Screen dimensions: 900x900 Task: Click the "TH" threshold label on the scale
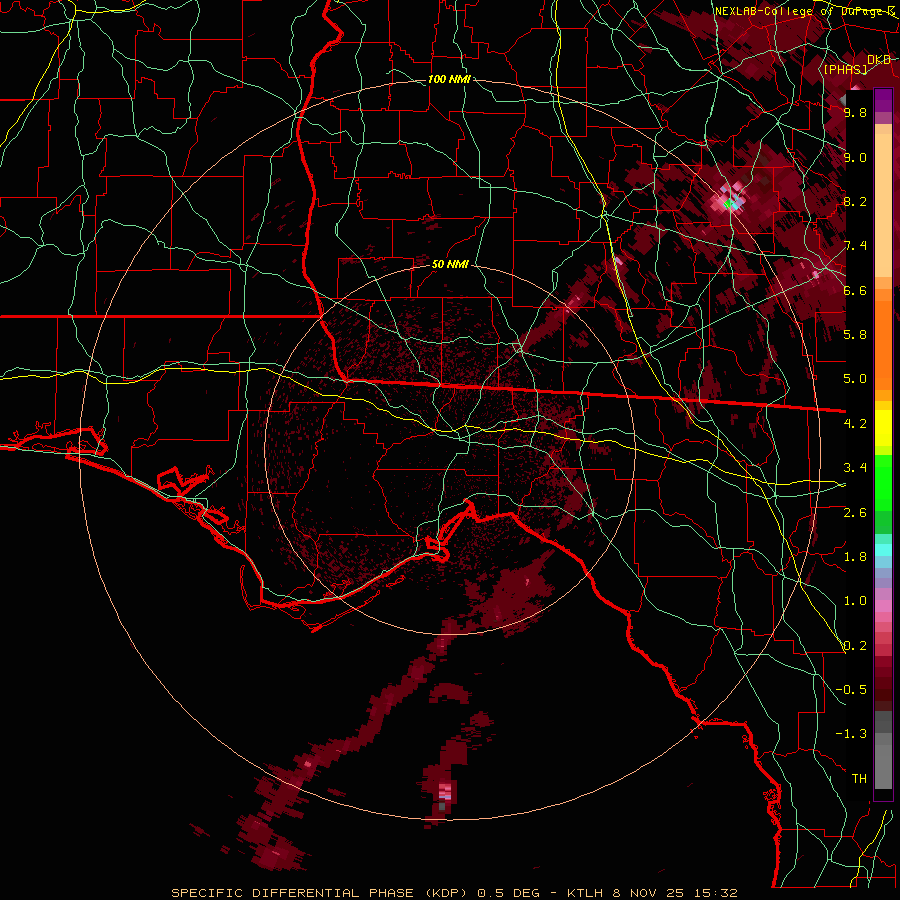859,779
